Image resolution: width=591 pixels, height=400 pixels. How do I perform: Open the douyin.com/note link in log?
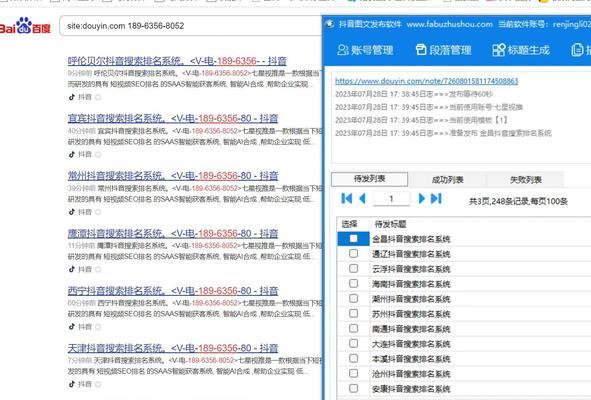click(x=427, y=81)
